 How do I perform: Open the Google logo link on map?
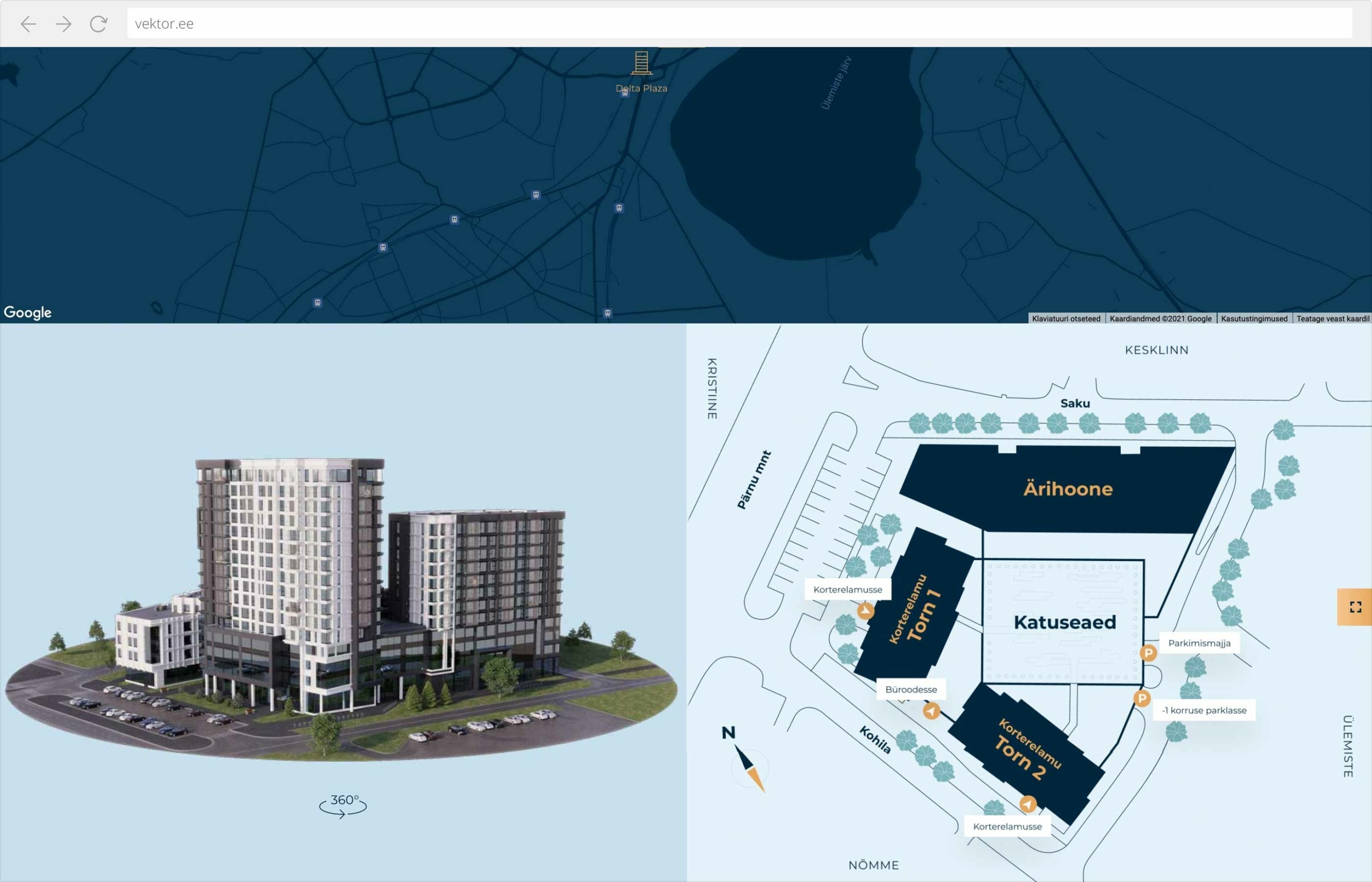coord(27,312)
